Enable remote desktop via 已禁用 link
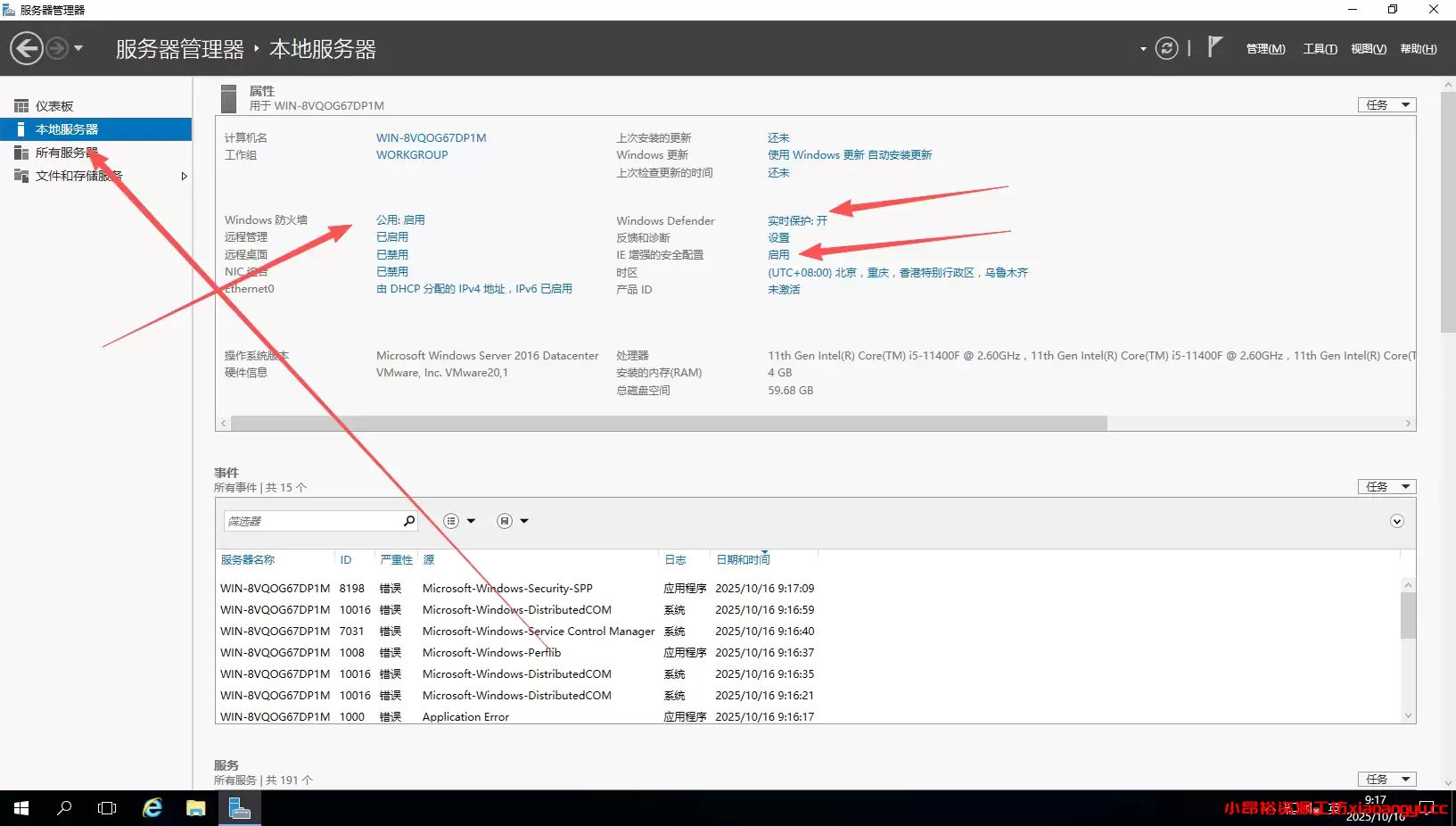The height and width of the screenshot is (826, 1456). [392, 254]
